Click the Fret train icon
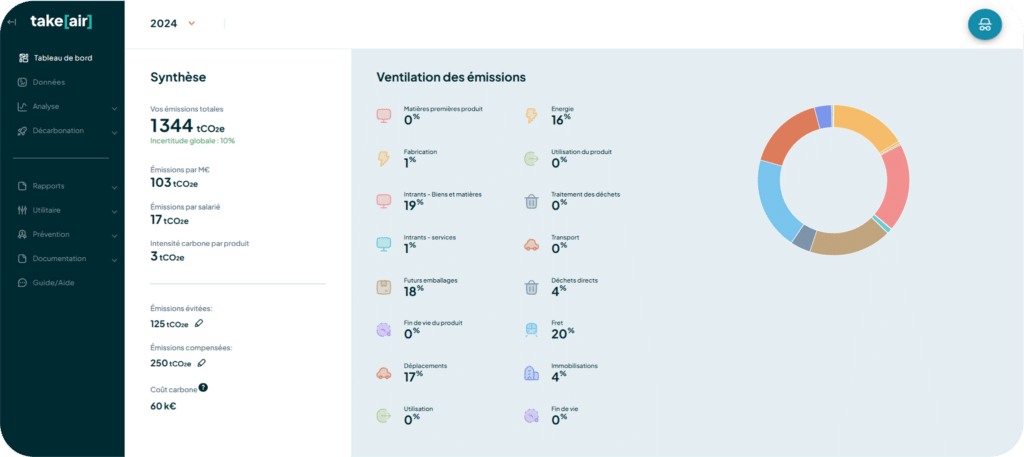The height and width of the screenshot is (457, 1024). pyautogui.click(x=532, y=330)
